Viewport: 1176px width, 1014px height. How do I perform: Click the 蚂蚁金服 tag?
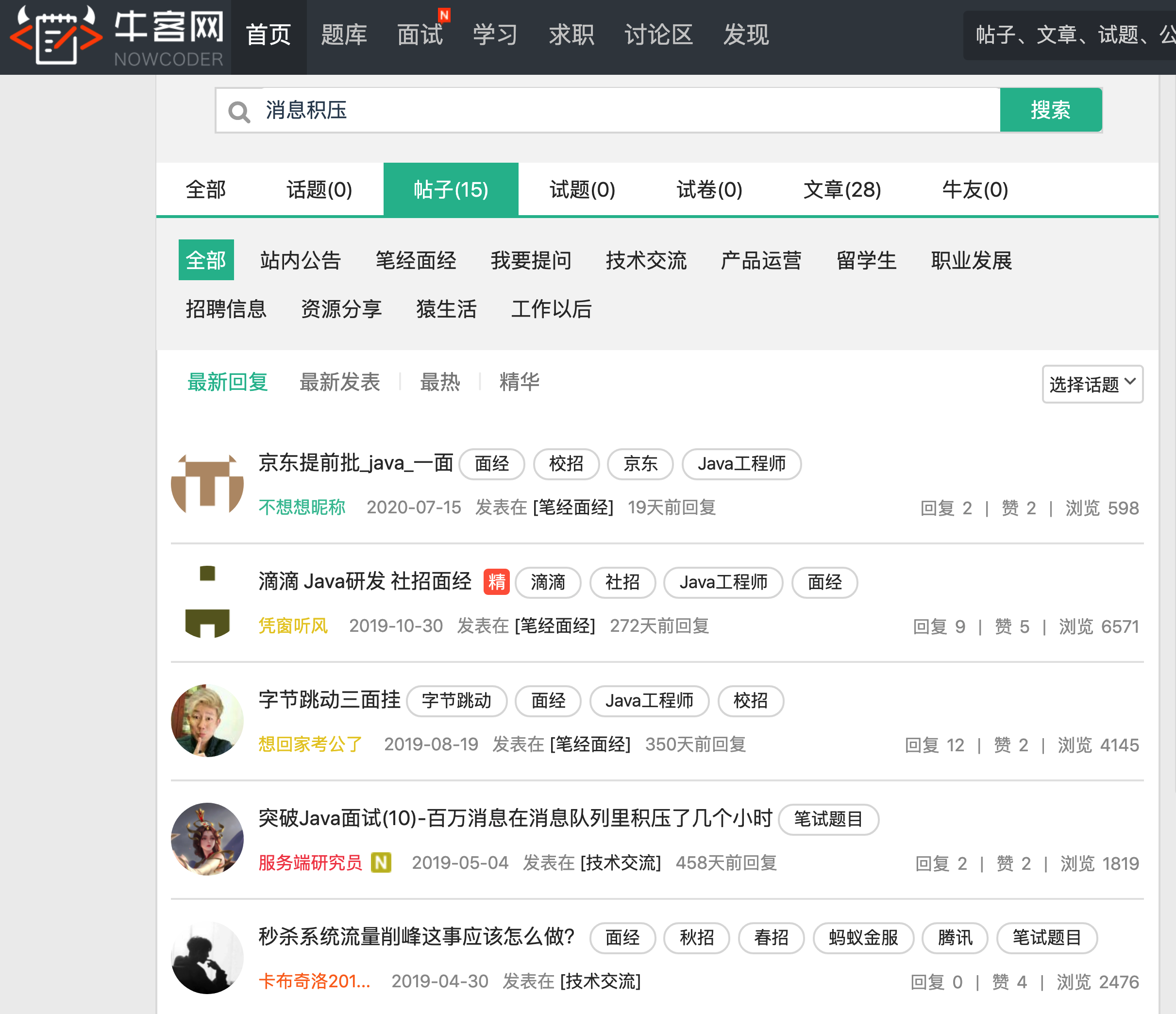[x=863, y=937]
